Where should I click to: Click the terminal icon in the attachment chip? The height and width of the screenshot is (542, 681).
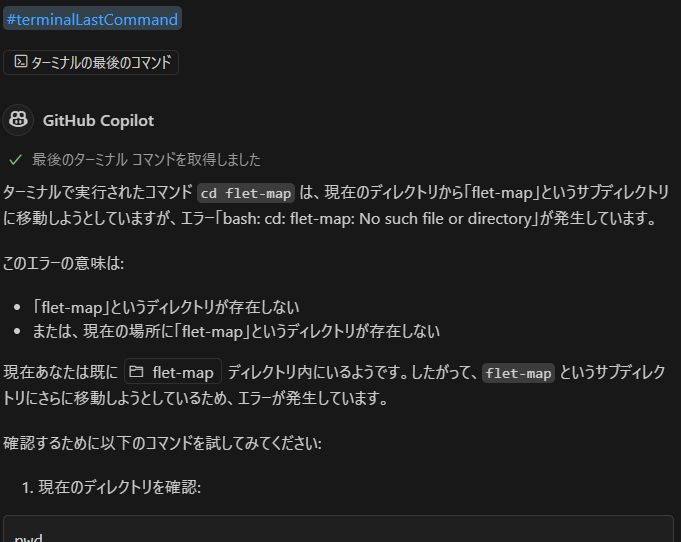[20, 62]
